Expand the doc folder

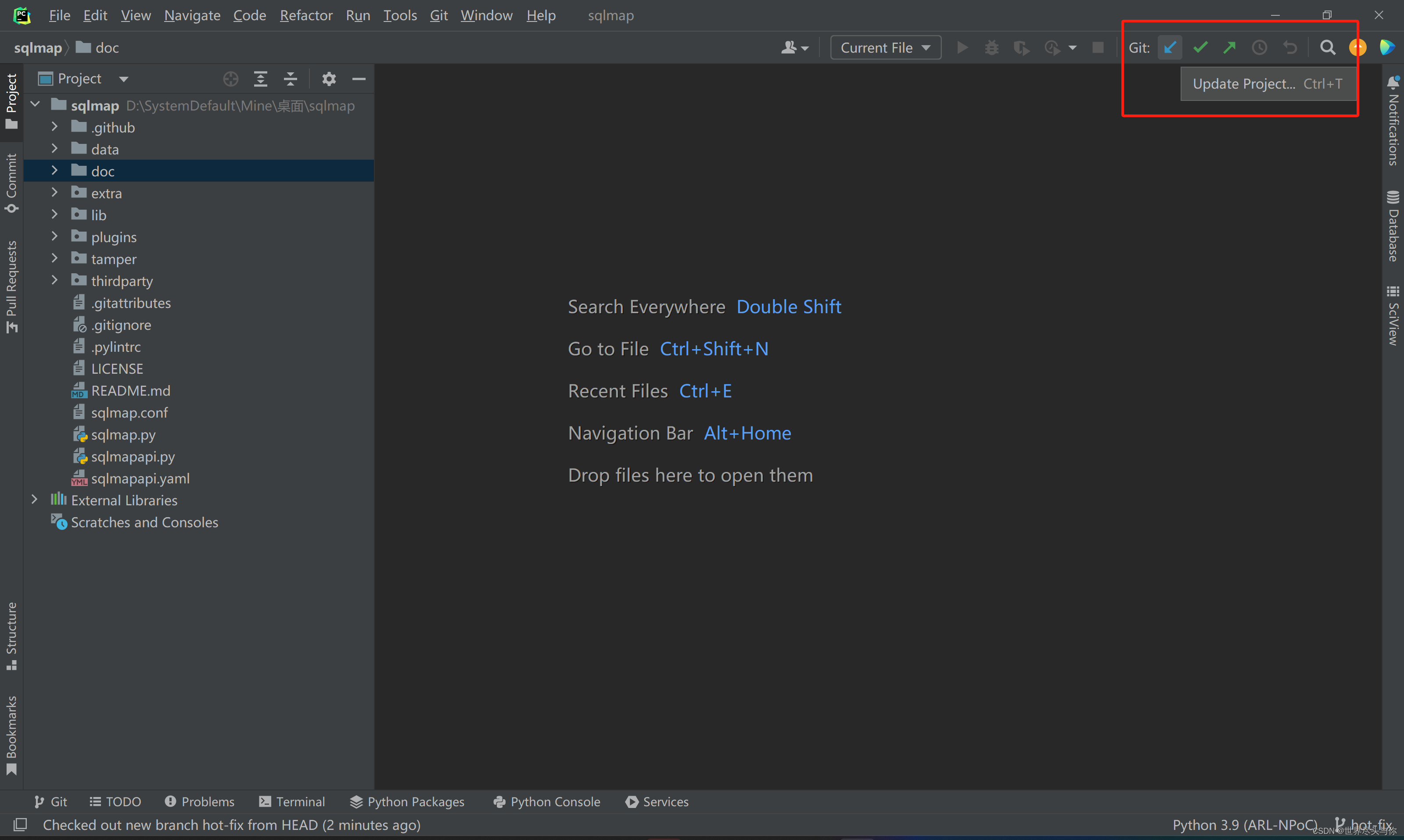pyautogui.click(x=54, y=170)
